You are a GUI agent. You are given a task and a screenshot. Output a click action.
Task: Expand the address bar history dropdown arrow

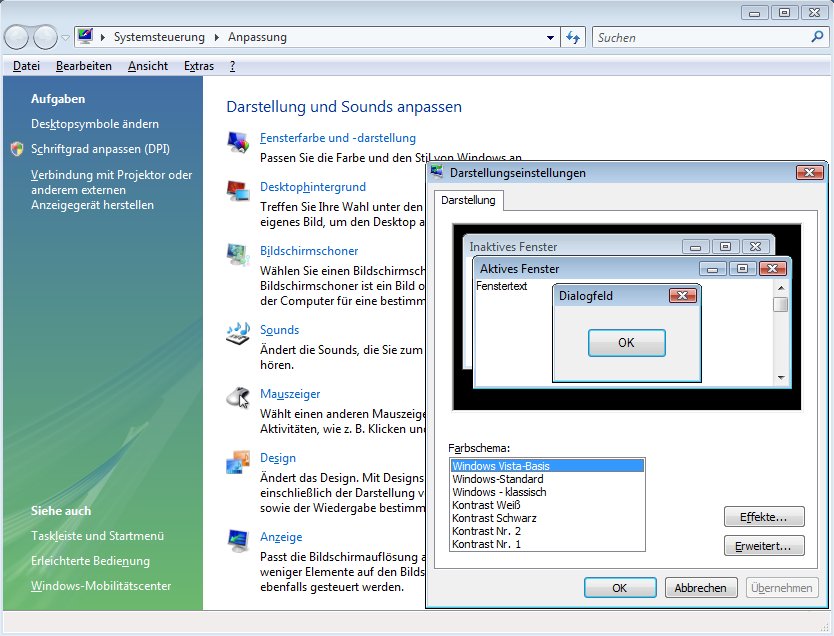(x=551, y=38)
